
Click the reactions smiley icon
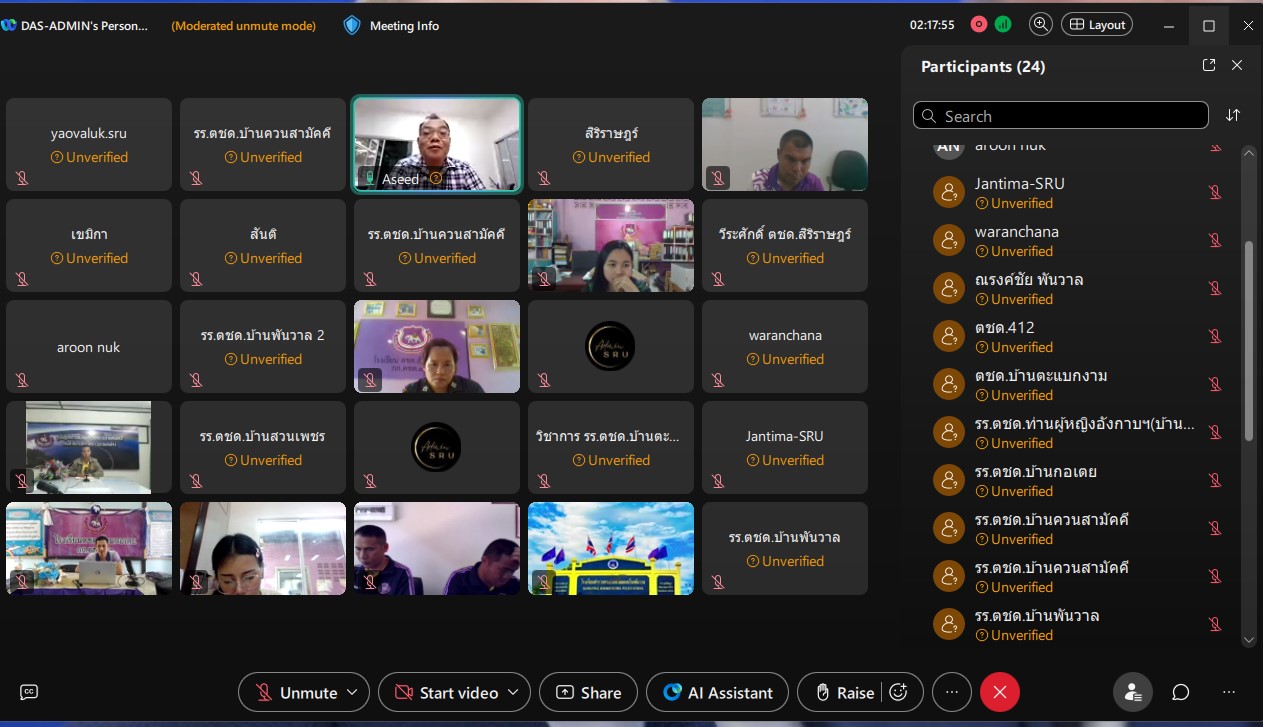click(898, 692)
